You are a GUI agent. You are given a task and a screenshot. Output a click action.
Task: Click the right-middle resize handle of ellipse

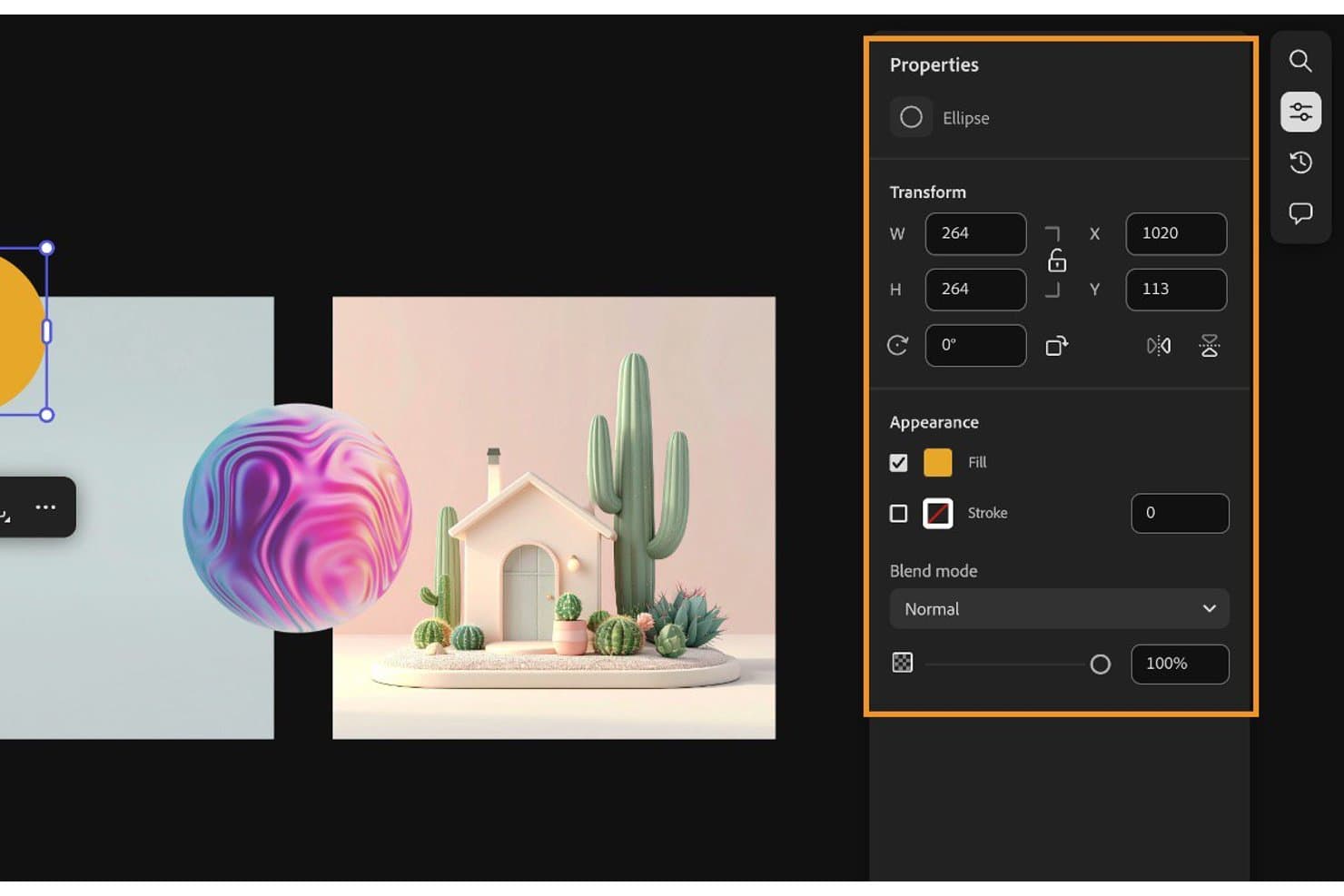coord(47,331)
